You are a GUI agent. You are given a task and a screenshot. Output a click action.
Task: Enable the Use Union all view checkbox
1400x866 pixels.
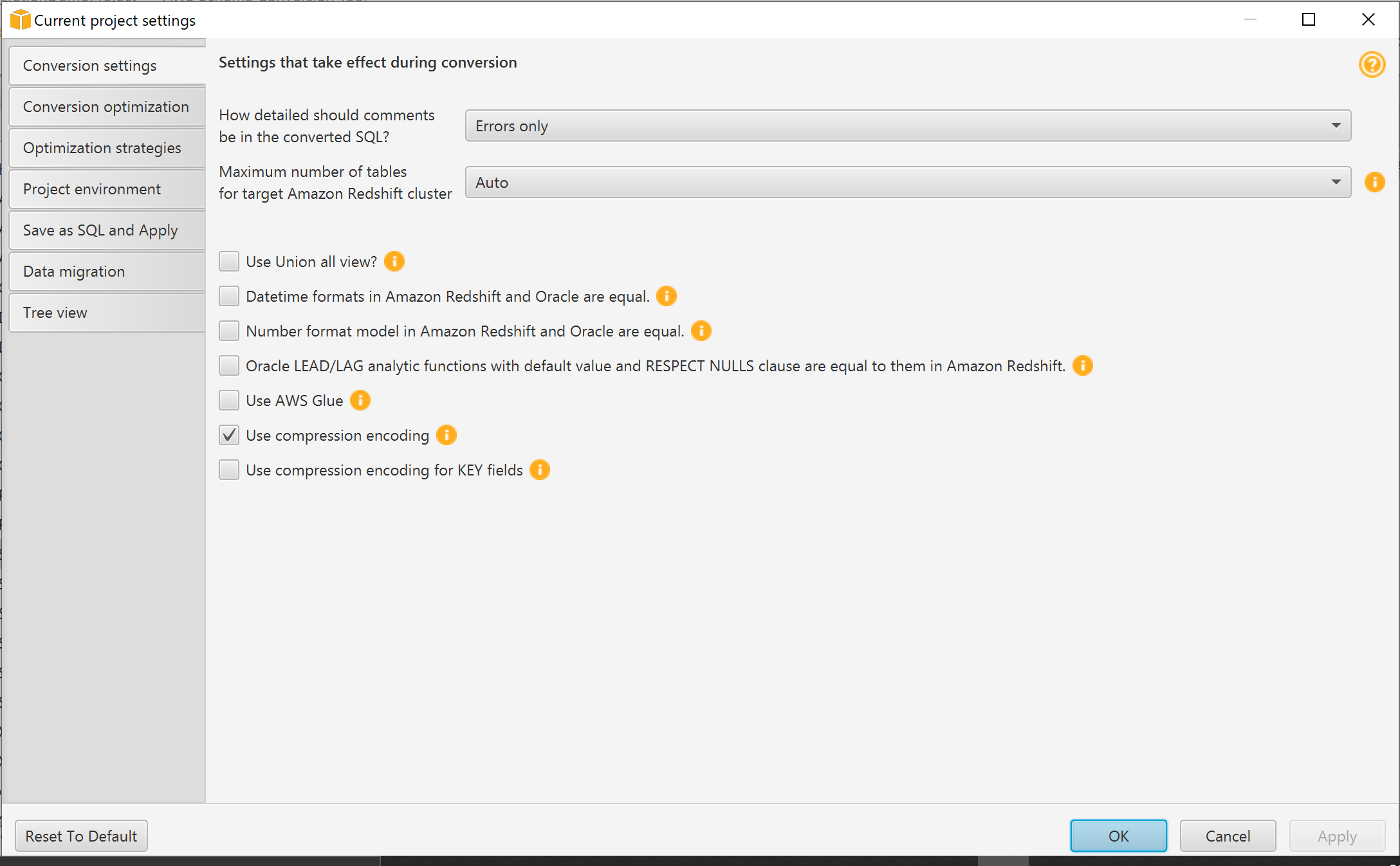(229, 261)
